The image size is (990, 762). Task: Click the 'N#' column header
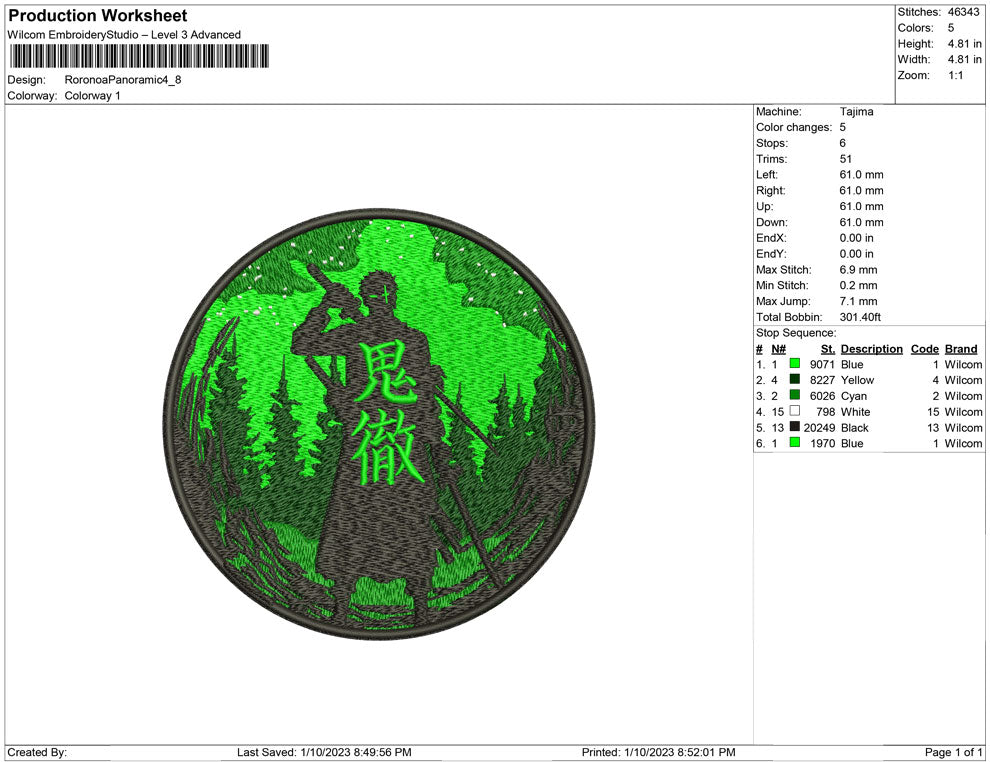point(778,349)
